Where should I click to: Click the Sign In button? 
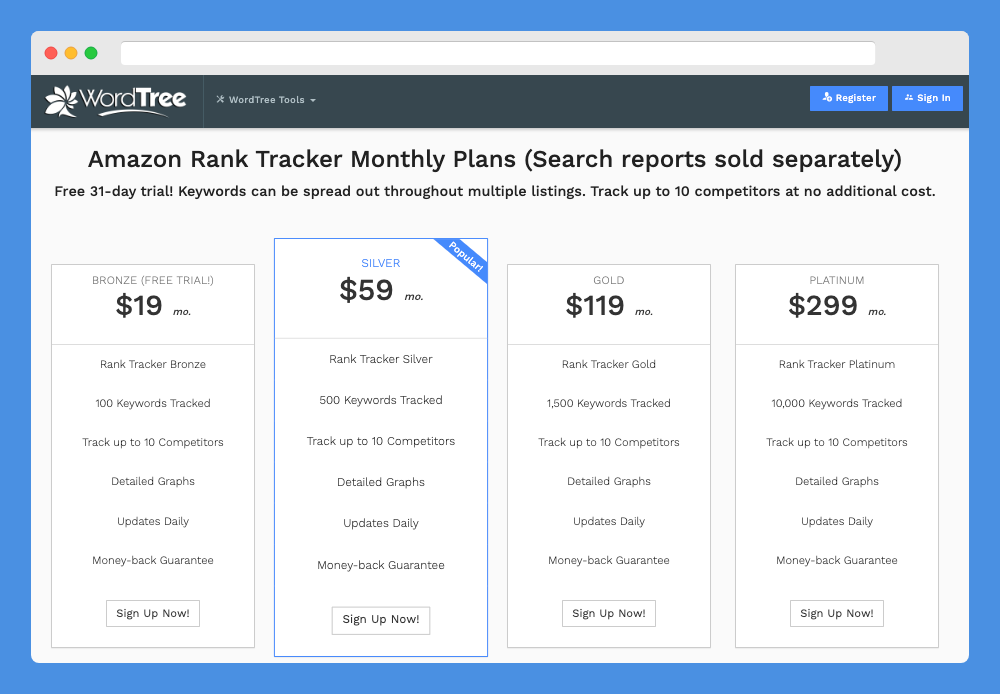click(x=927, y=98)
